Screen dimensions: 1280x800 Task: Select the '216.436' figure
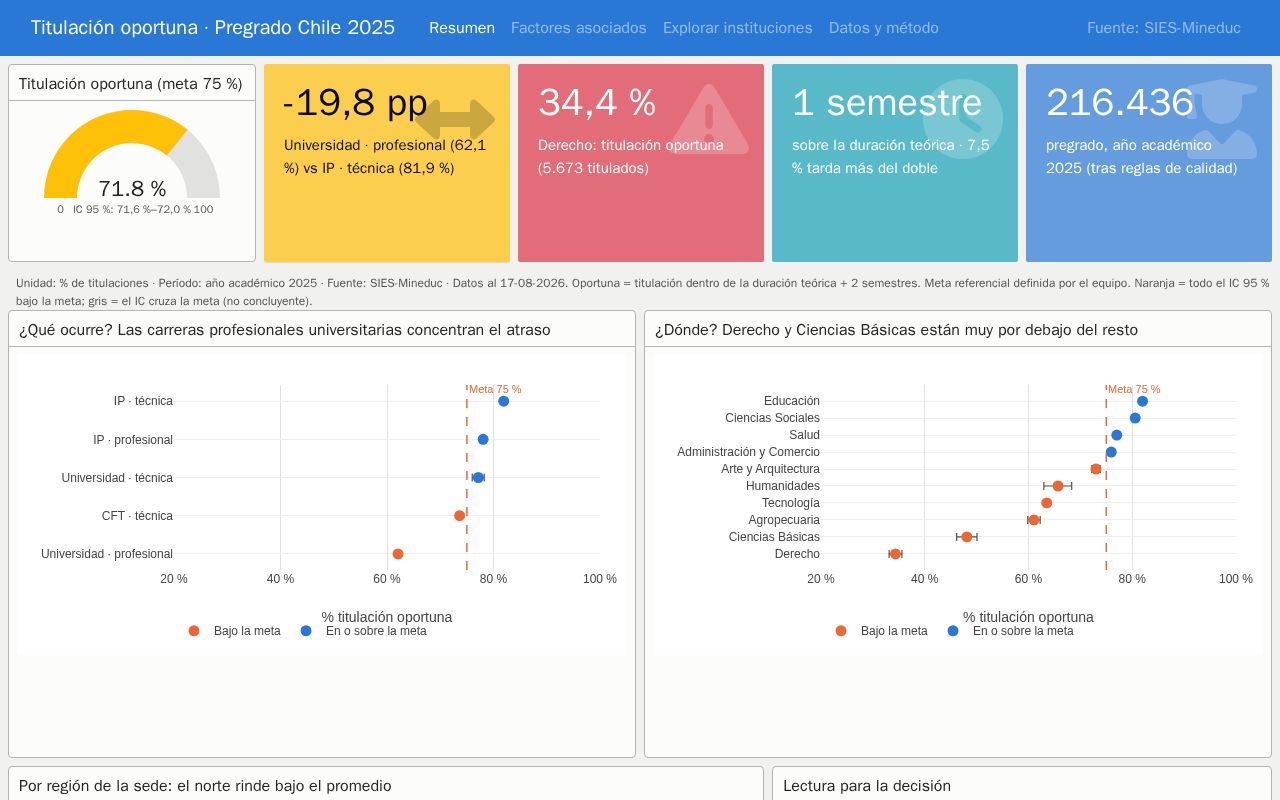1120,103
